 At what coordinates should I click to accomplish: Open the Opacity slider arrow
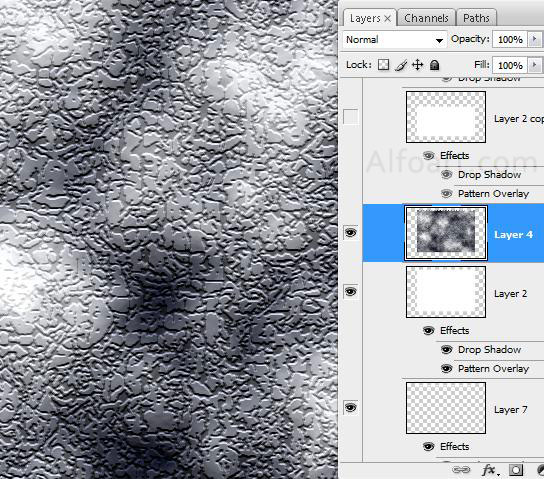pos(534,39)
